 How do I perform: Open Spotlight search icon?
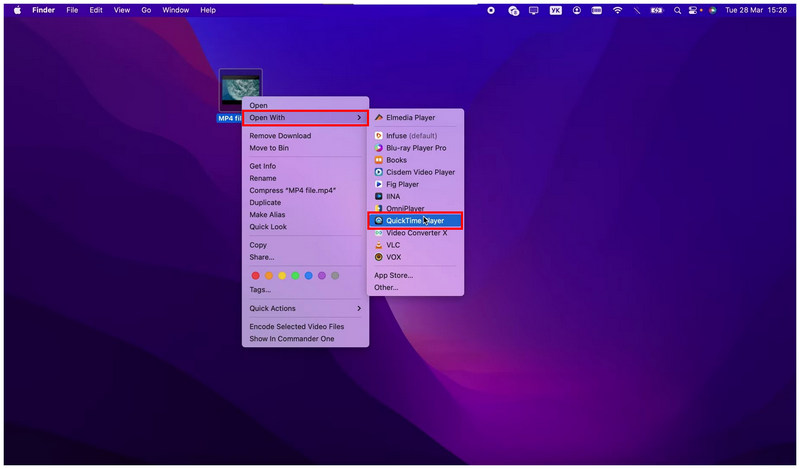click(677, 10)
